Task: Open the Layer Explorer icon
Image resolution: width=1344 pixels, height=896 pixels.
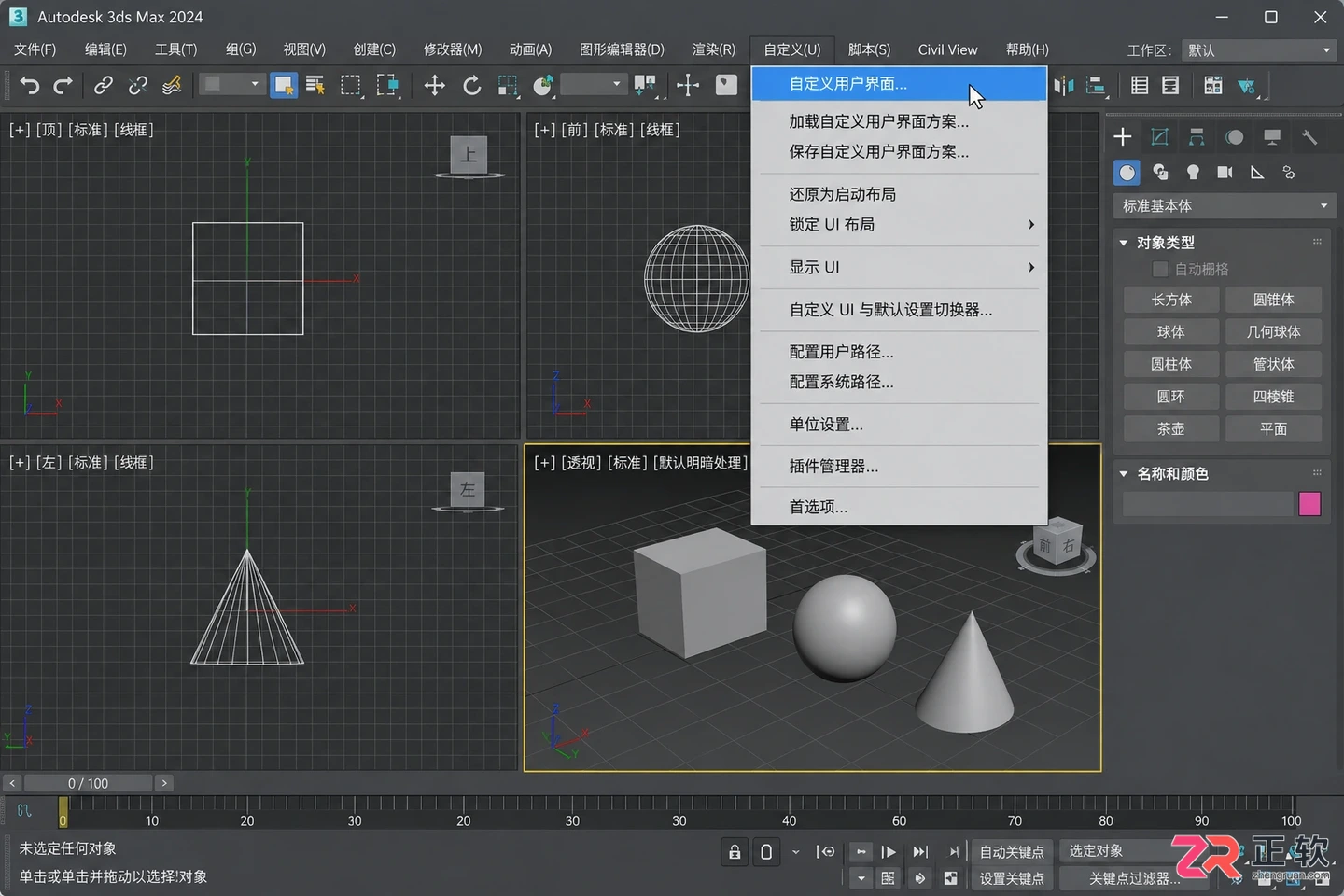Action: pyautogui.click(x=1170, y=86)
